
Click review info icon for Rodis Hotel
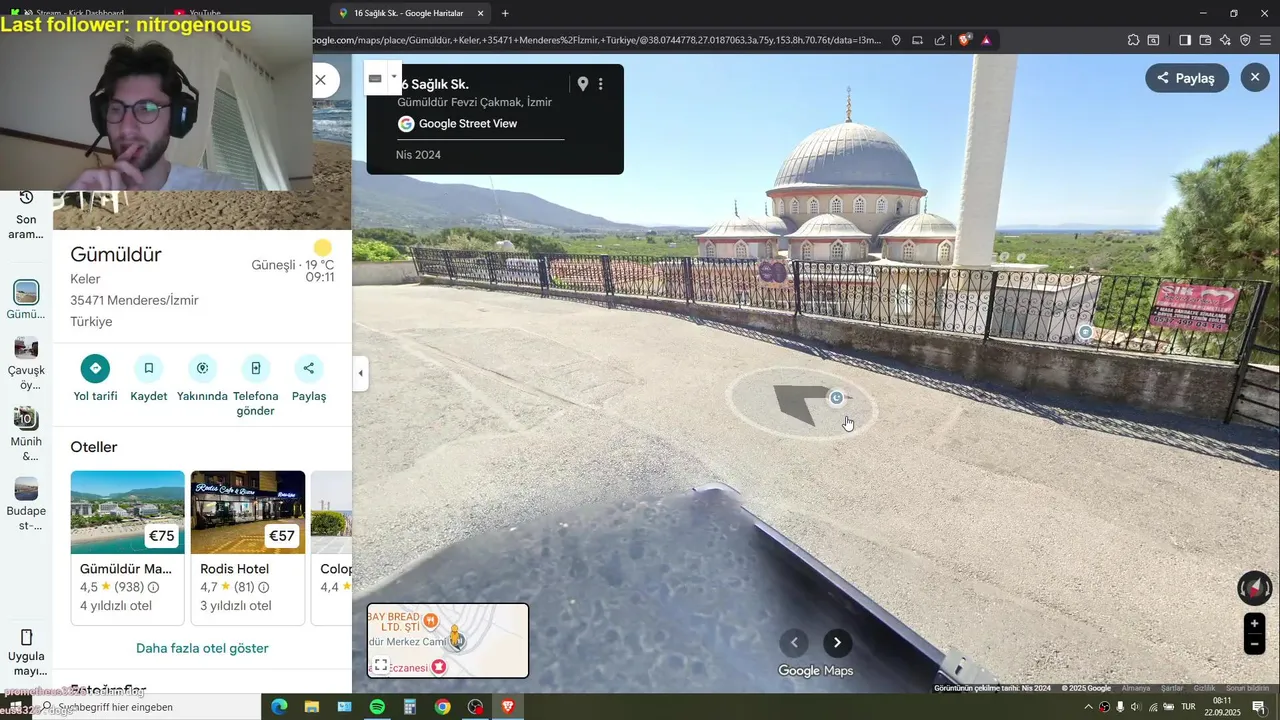point(264,588)
